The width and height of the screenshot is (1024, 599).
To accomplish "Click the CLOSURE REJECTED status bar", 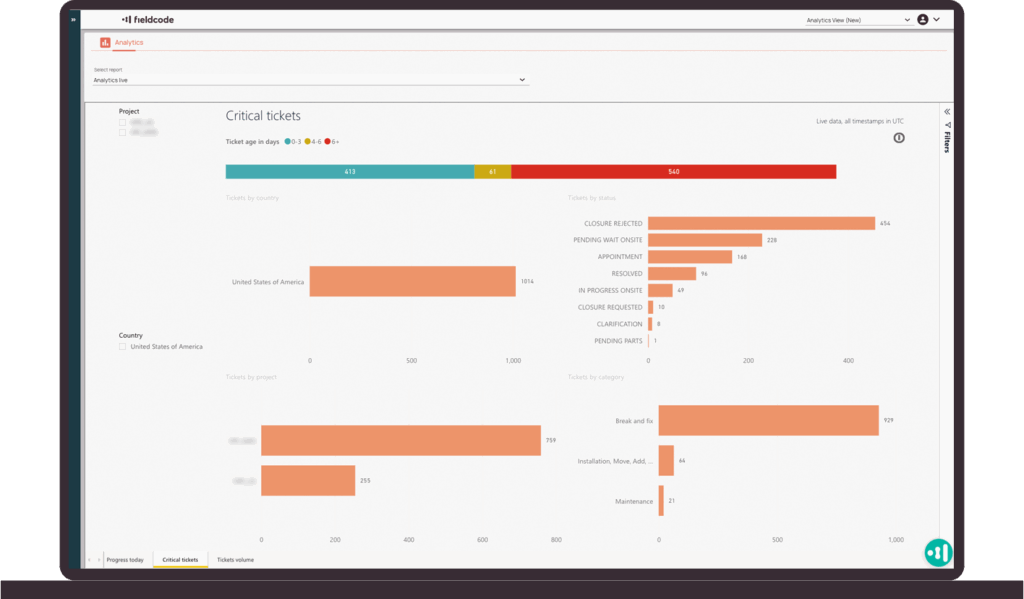I will (760, 223).
